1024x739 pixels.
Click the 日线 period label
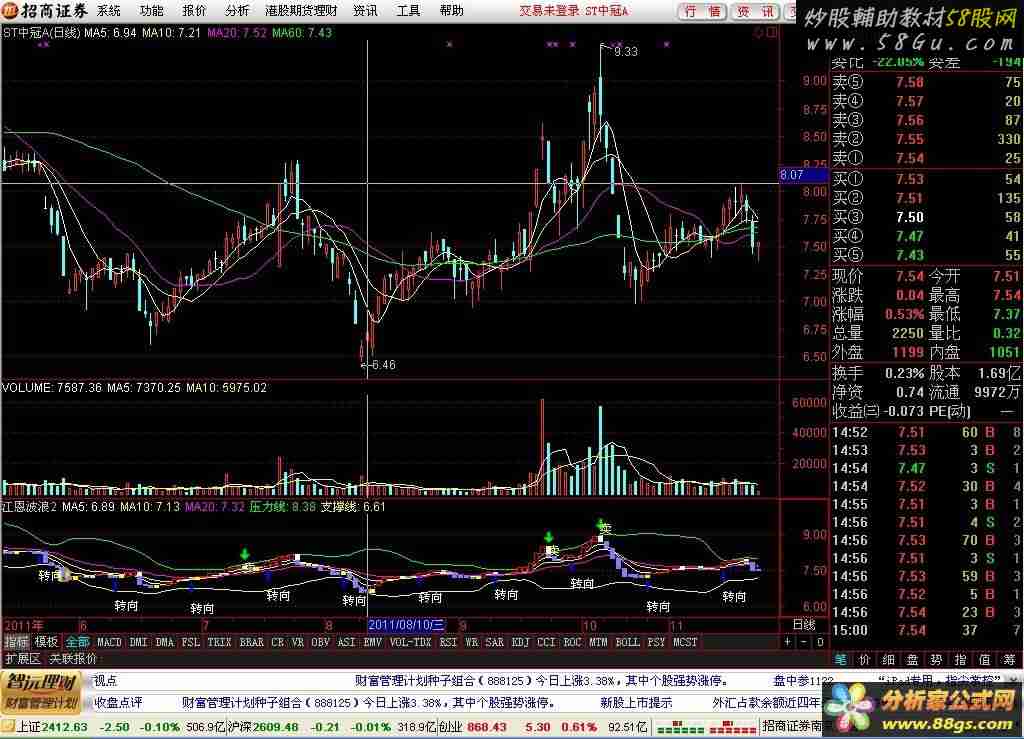[x=804, y=624]
